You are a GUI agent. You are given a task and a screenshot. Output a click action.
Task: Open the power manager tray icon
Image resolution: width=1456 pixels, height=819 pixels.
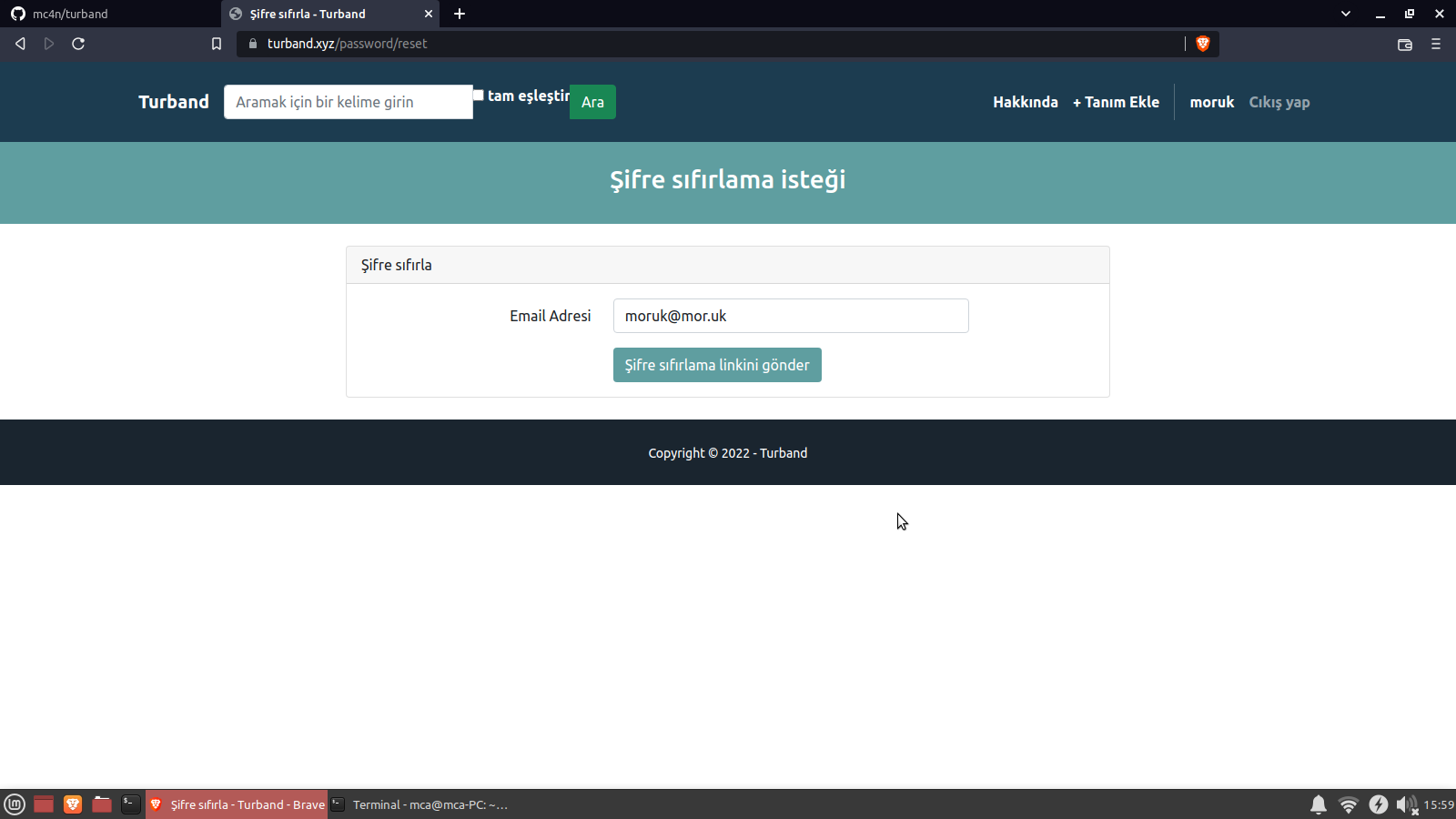(1379, 804)
